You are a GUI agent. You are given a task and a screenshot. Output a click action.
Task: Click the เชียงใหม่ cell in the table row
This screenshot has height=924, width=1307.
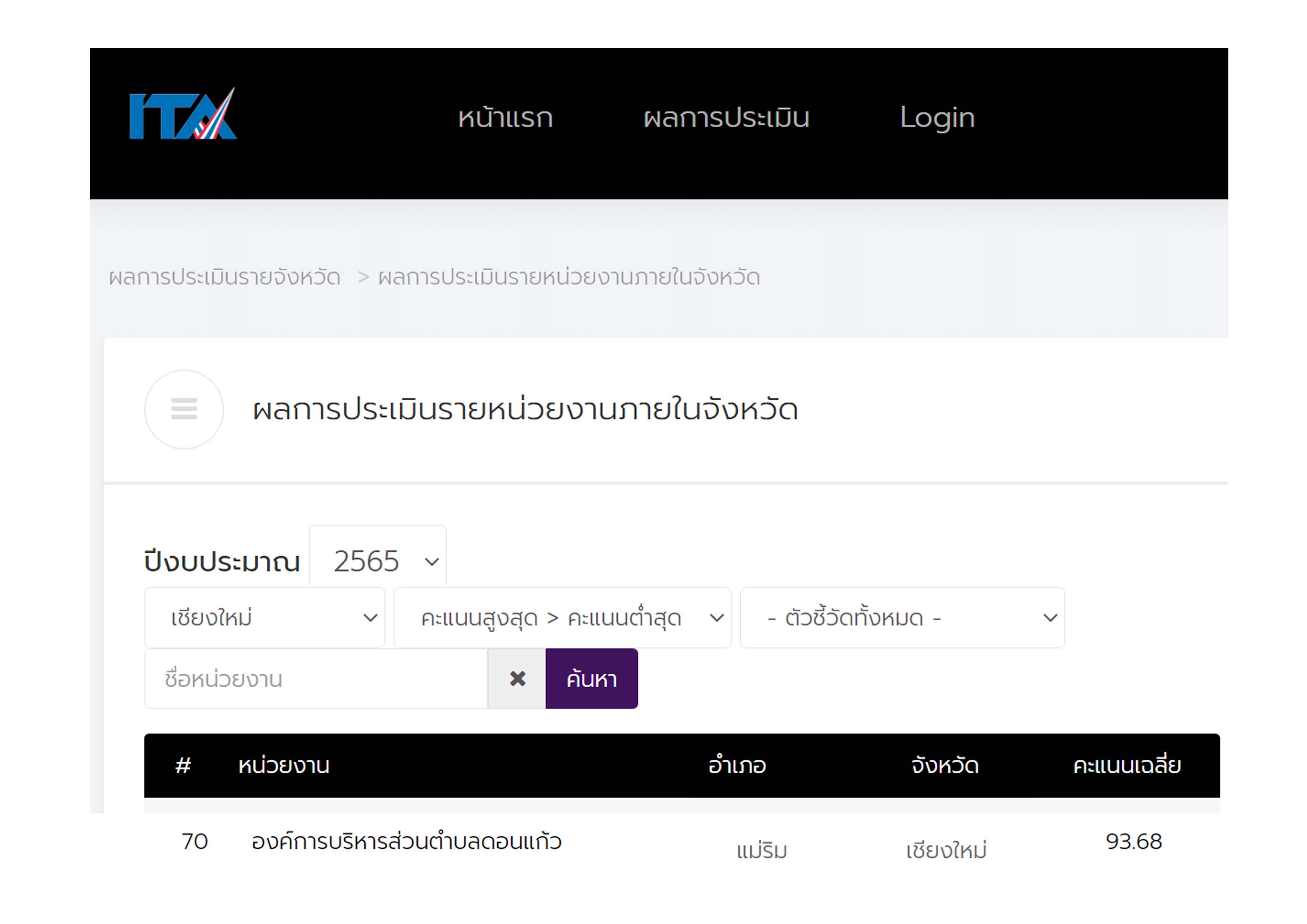(x=946, y=850)
